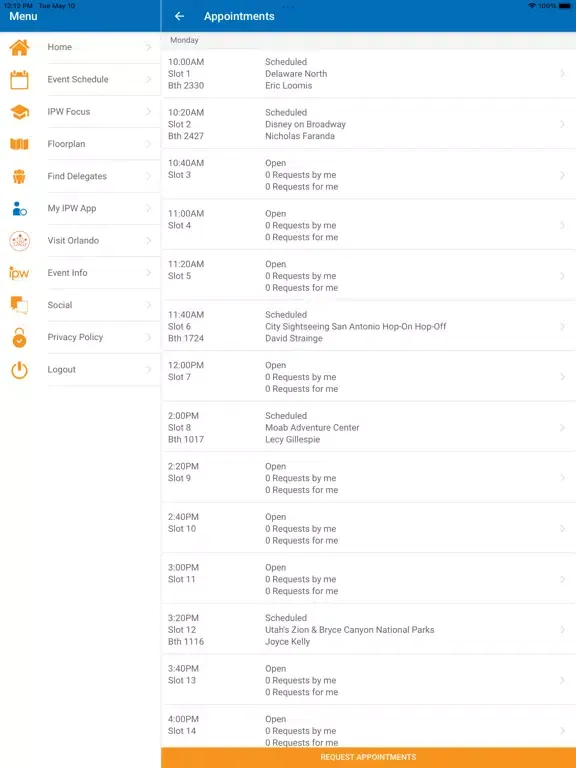Tap the Bth 1116 booth label
The height and width of the screenshot is (768, 576).
point(186,642)
